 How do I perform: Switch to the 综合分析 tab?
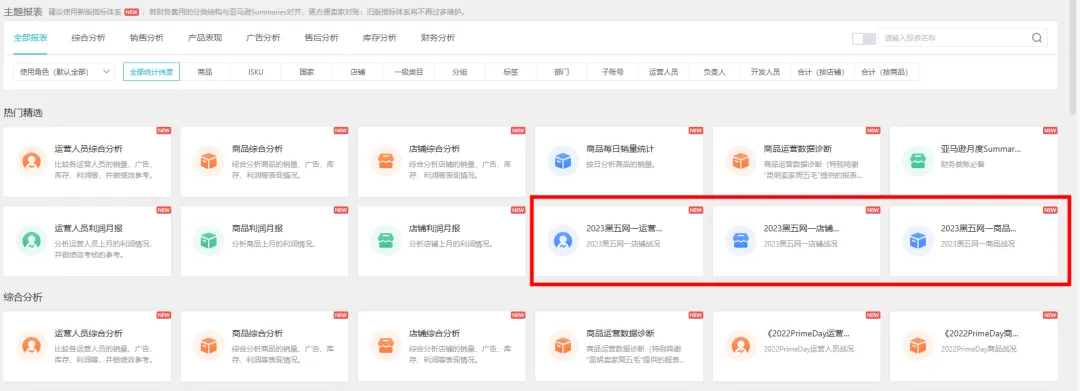pos(88,38)
